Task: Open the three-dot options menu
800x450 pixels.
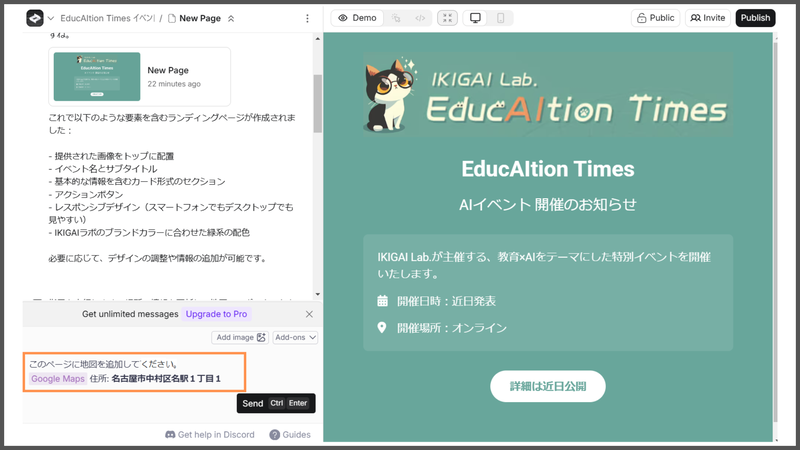Action: pyautogui.click(x=307, y=18)
